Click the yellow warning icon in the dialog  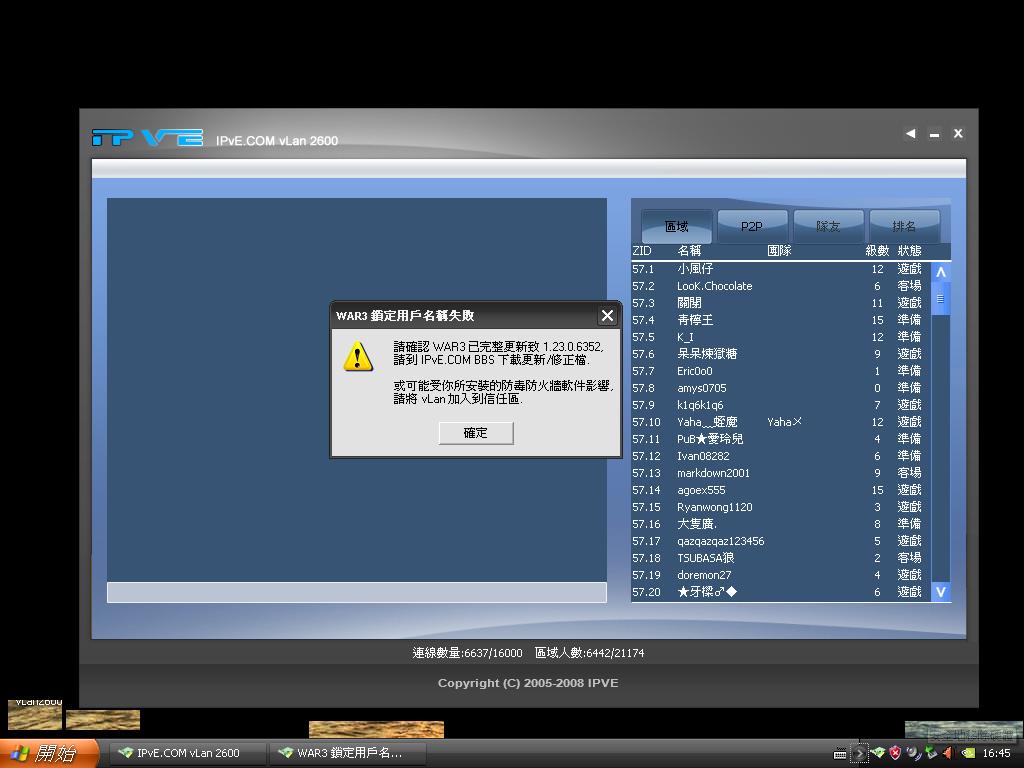(358, 357)
